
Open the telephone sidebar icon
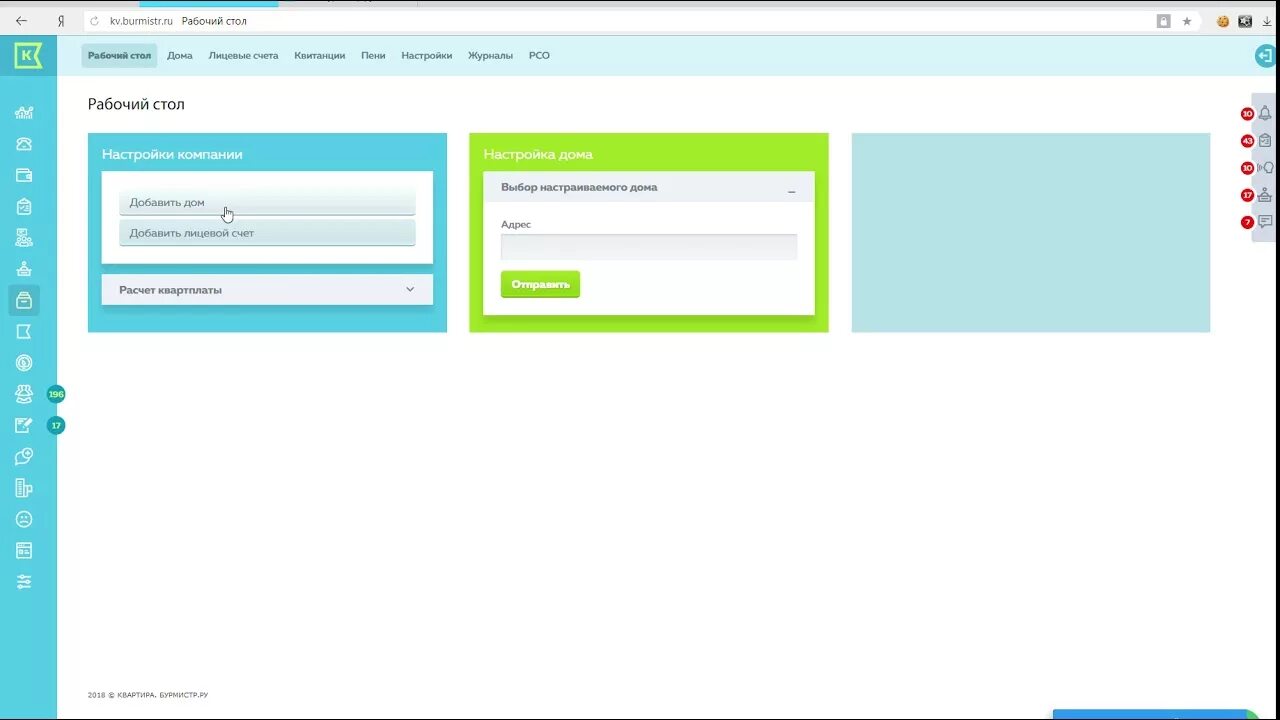(x=24, y=144)
